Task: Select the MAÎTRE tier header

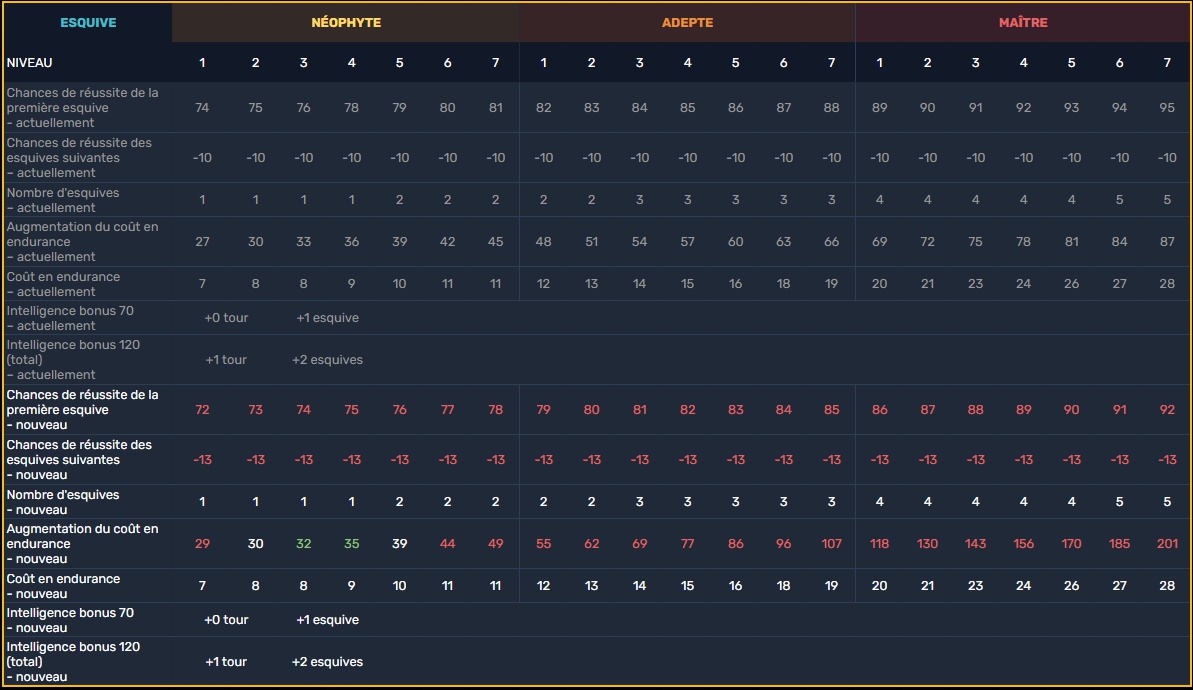Action: coord(1023,23)
